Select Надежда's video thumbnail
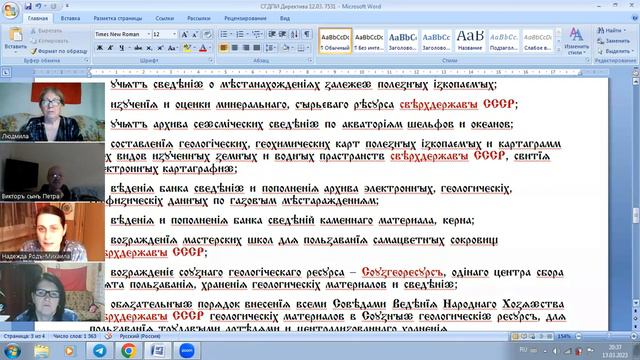 [52, 232]
